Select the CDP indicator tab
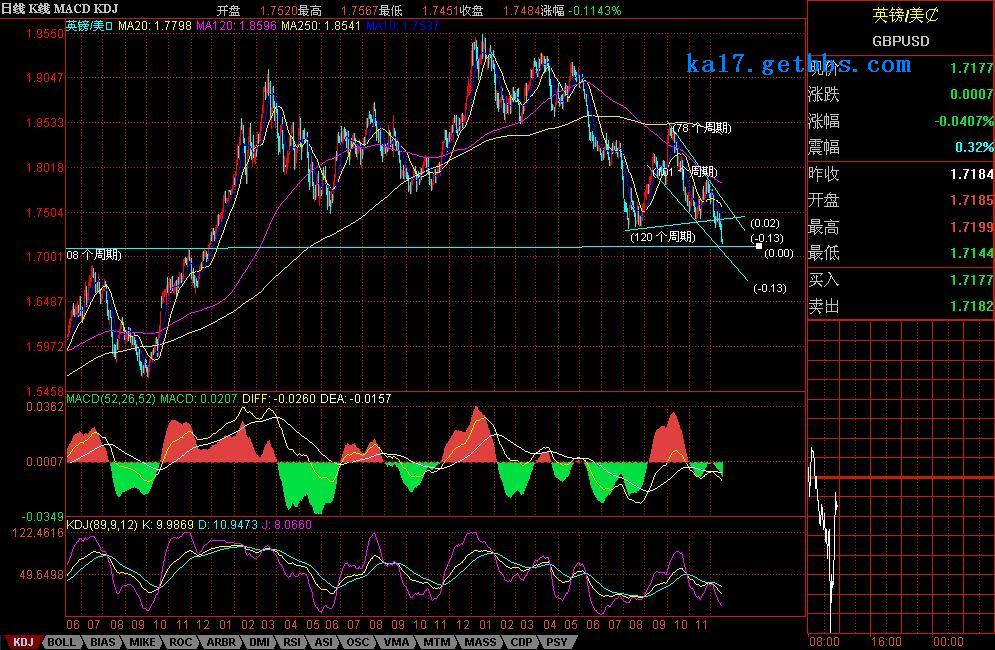Viewport: 995px width, 650px height. 522,642
